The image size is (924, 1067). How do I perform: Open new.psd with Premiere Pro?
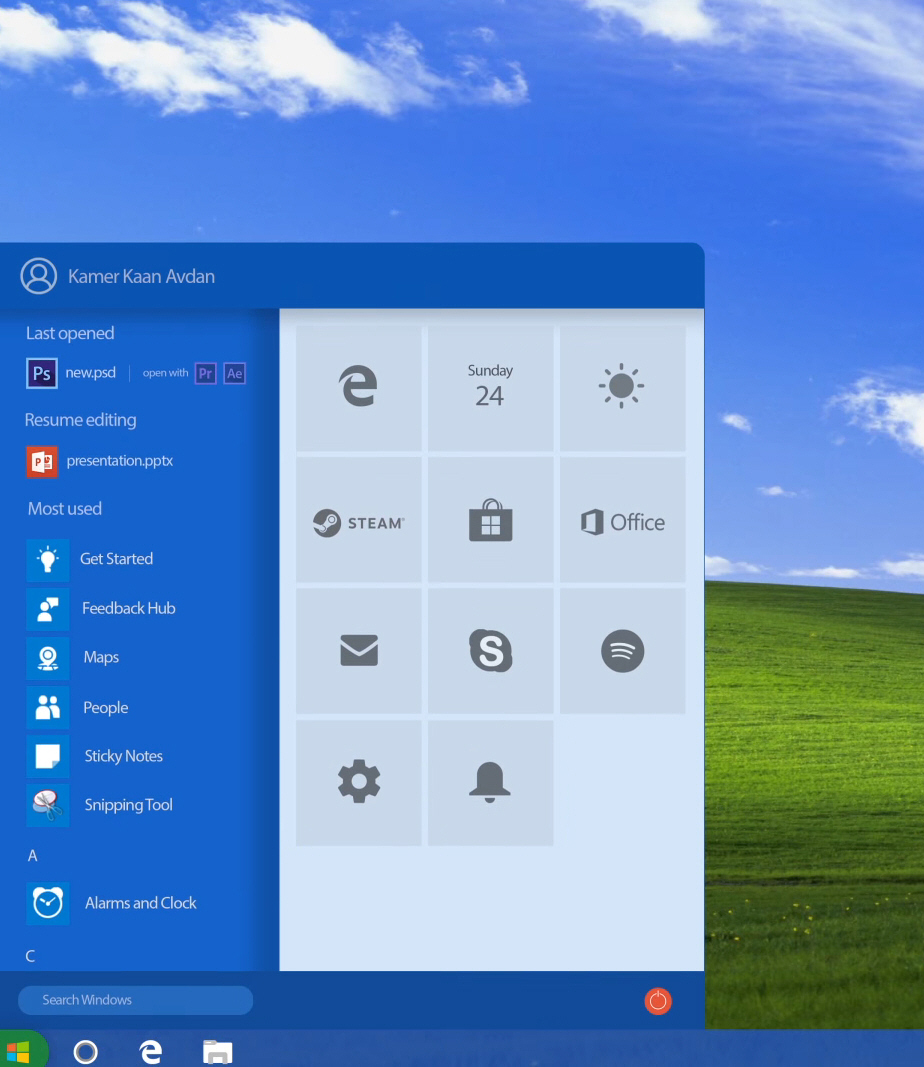(x=205, y=373)
